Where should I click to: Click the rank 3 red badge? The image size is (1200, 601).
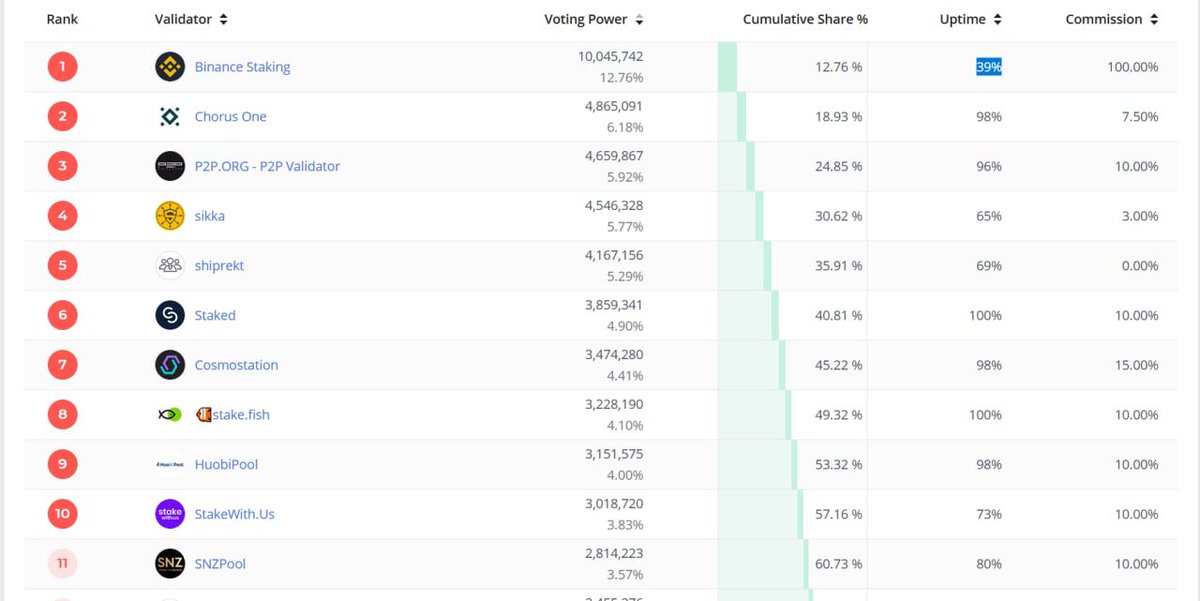coord(62,166)
